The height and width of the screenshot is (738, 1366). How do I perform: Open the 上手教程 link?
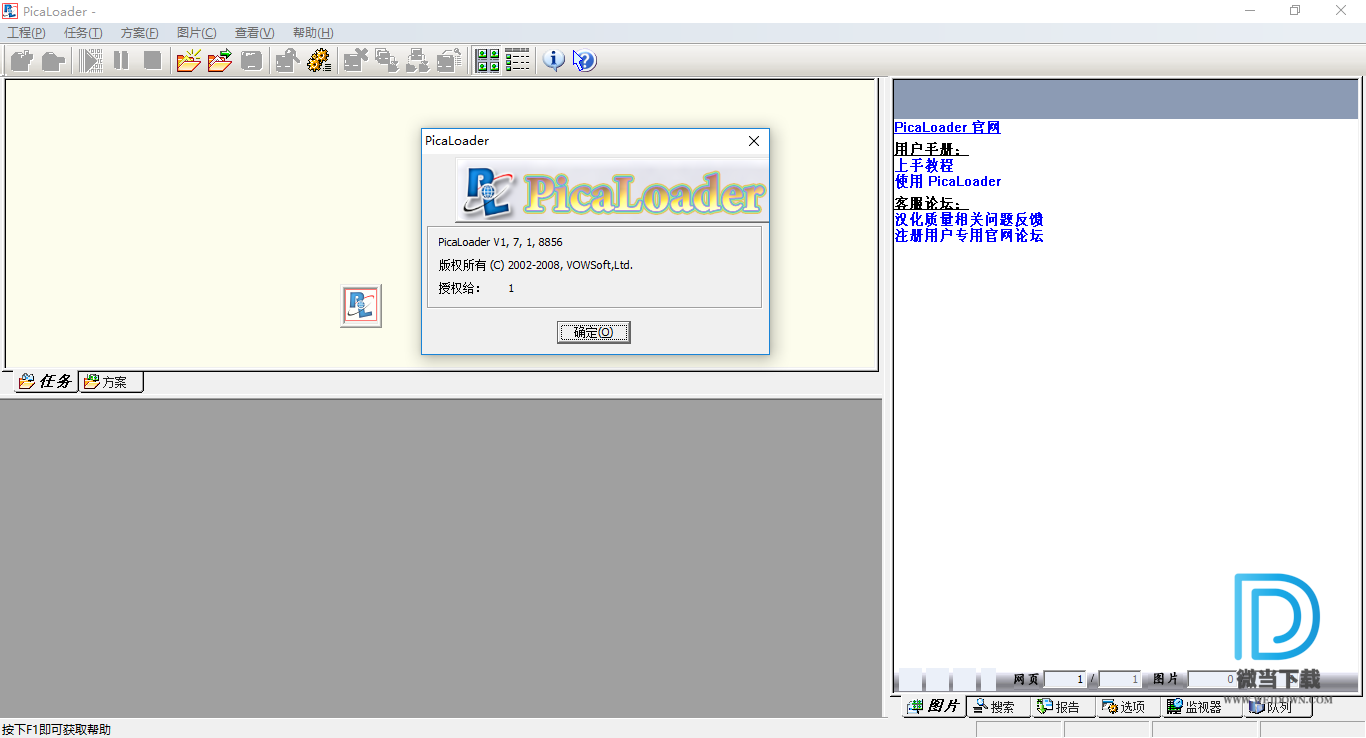(924, 165)
